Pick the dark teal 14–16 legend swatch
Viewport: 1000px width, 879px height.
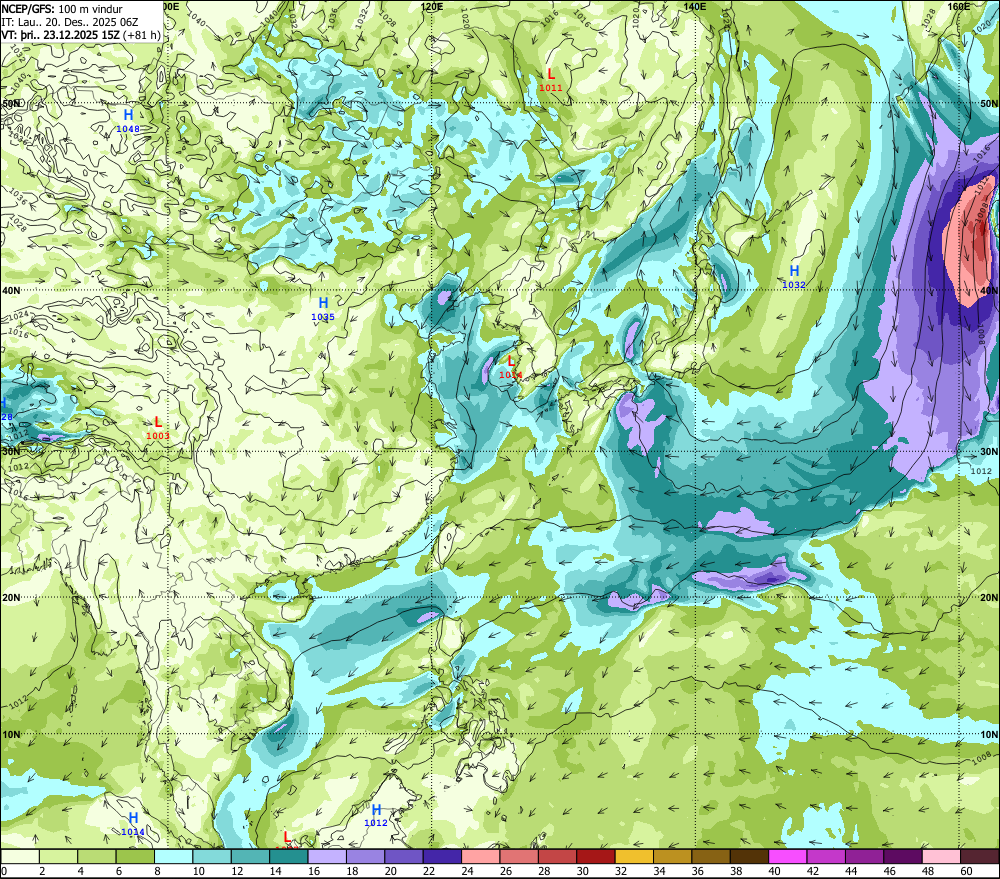pos(289,857)
